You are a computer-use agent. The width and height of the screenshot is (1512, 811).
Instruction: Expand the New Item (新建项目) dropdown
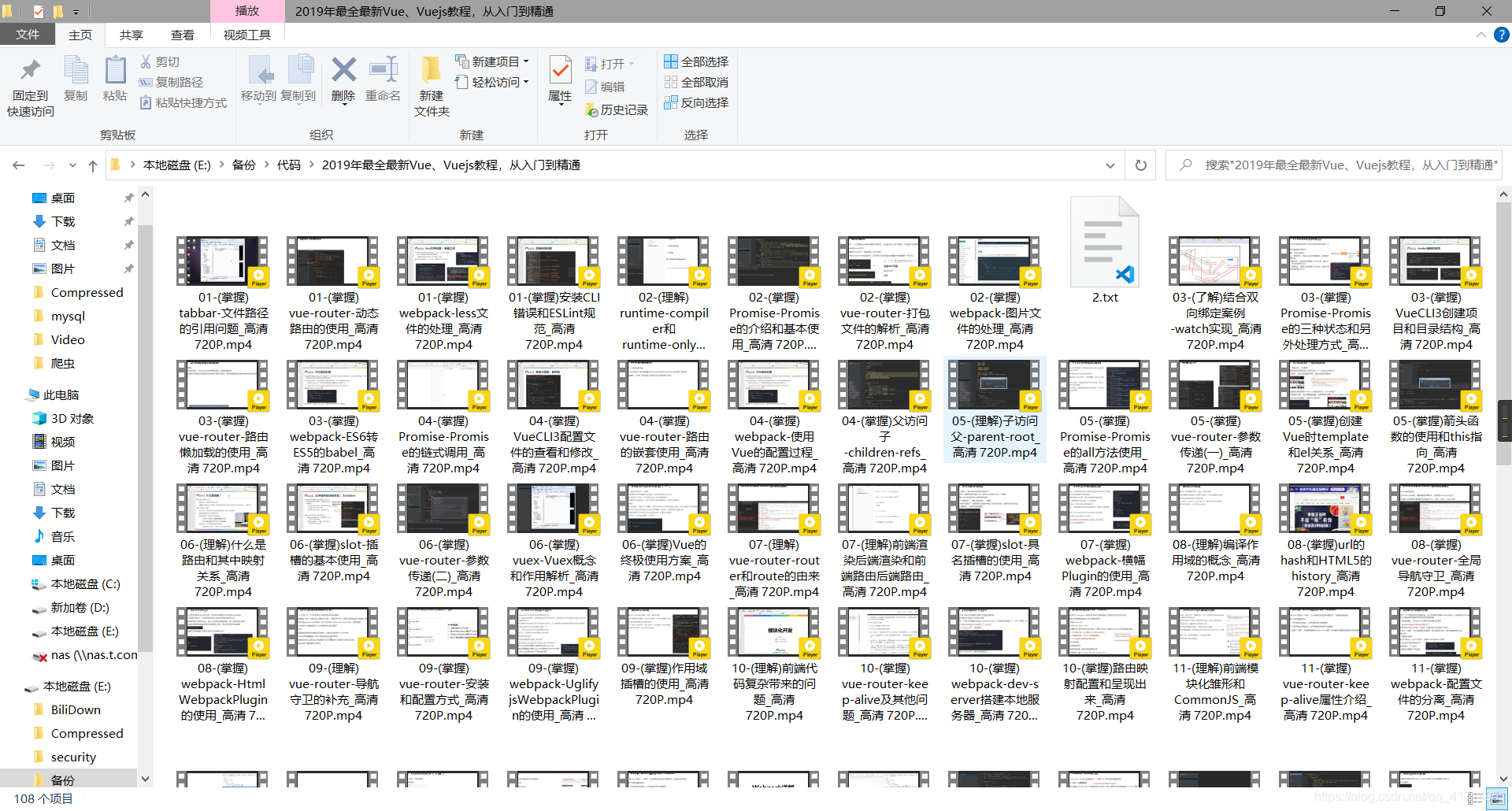(493, 61)
